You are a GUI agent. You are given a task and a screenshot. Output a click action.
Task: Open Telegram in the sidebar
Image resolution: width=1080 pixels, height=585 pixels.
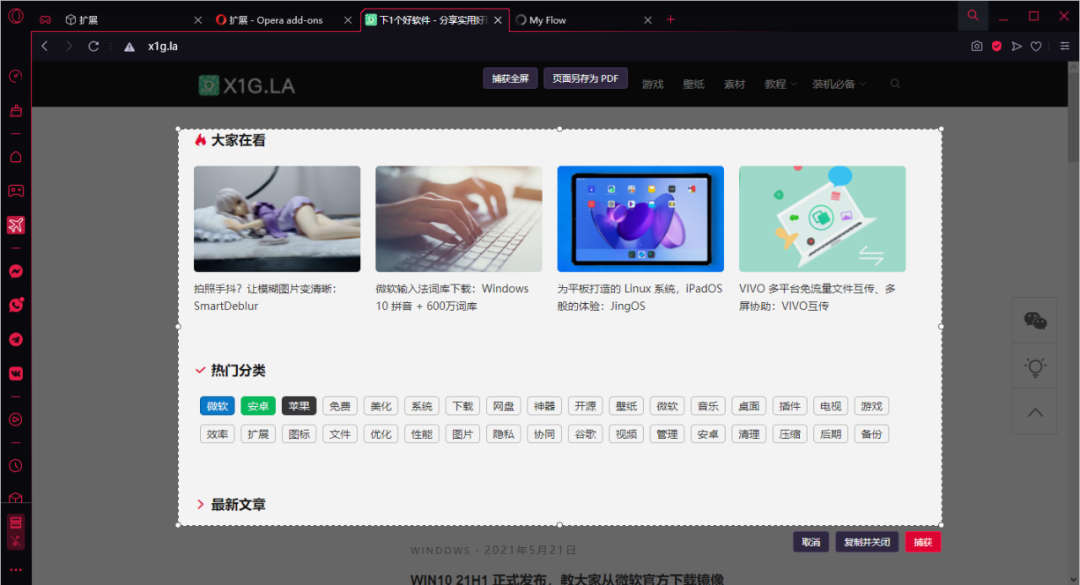tap(16, 339)
